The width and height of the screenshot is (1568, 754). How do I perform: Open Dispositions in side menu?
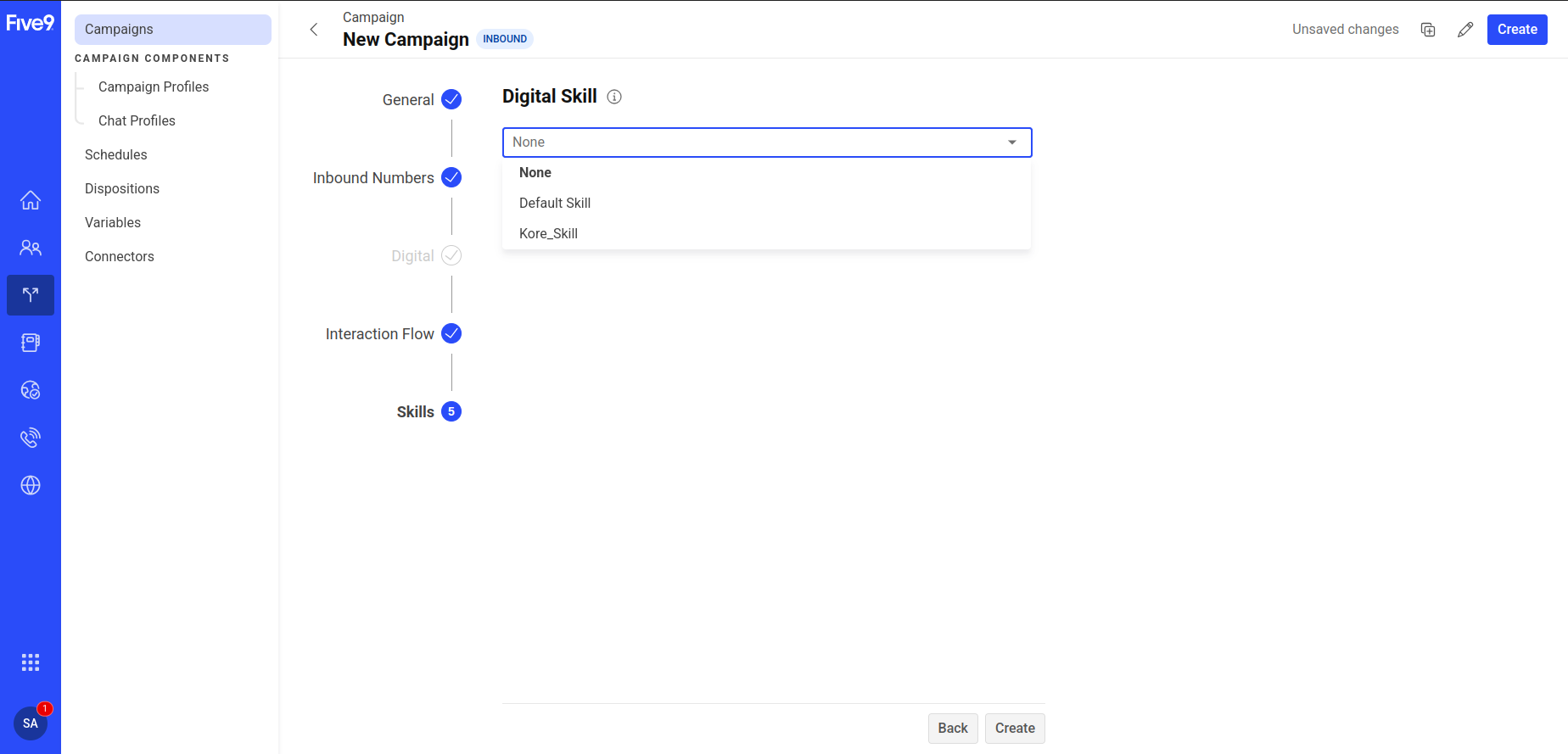pos(122,188)
